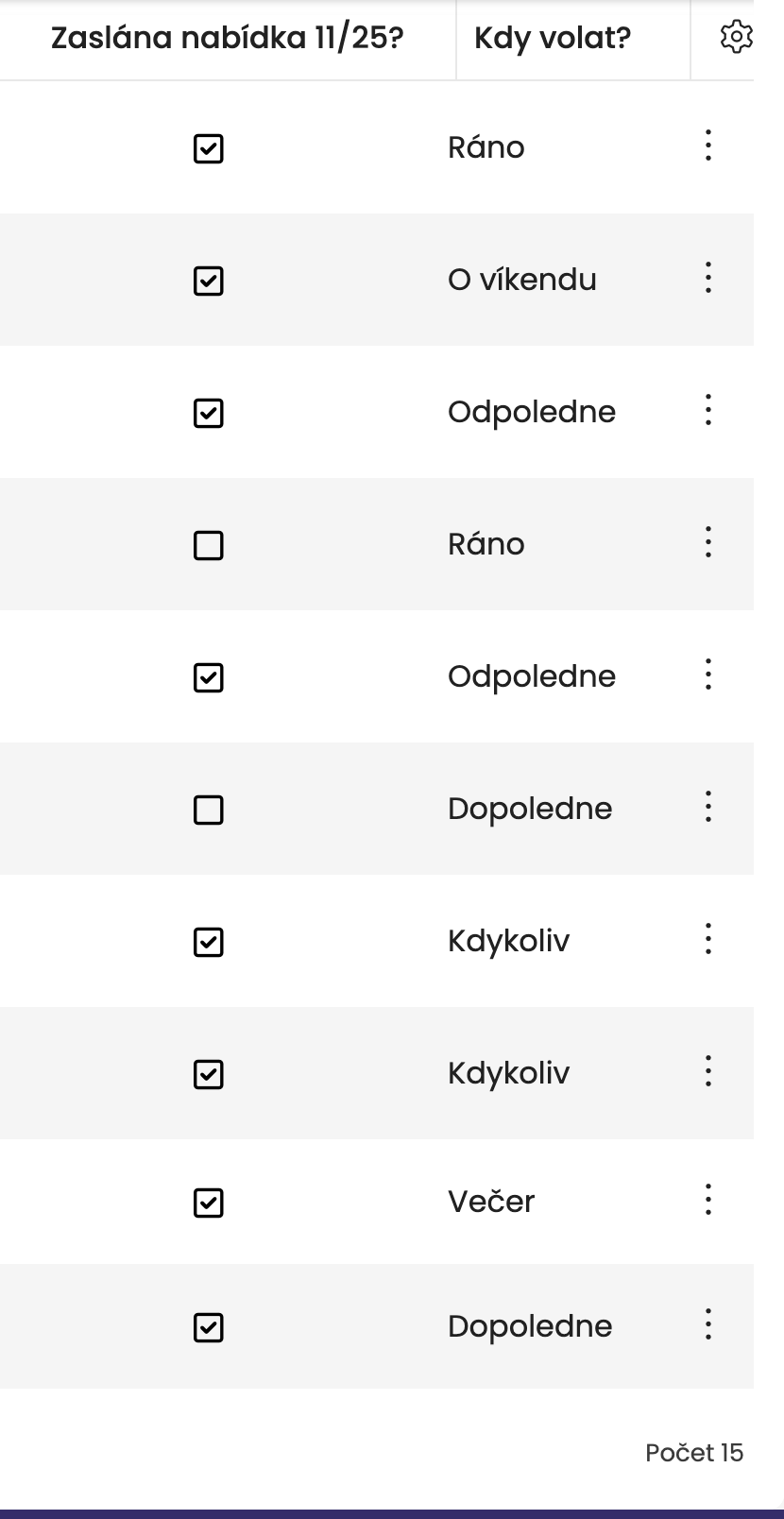Screen dimensions: 784x1519
Task: Uncheck the checkbox in O víkendu row
Action: (208, 281)
